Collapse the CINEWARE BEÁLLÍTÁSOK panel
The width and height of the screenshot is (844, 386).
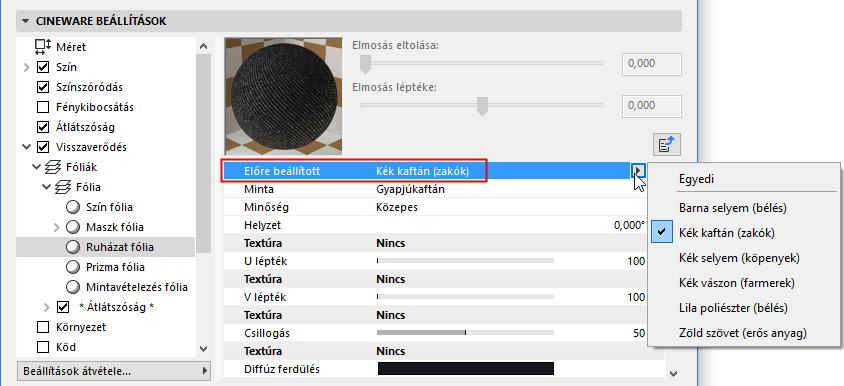(26, 22)
